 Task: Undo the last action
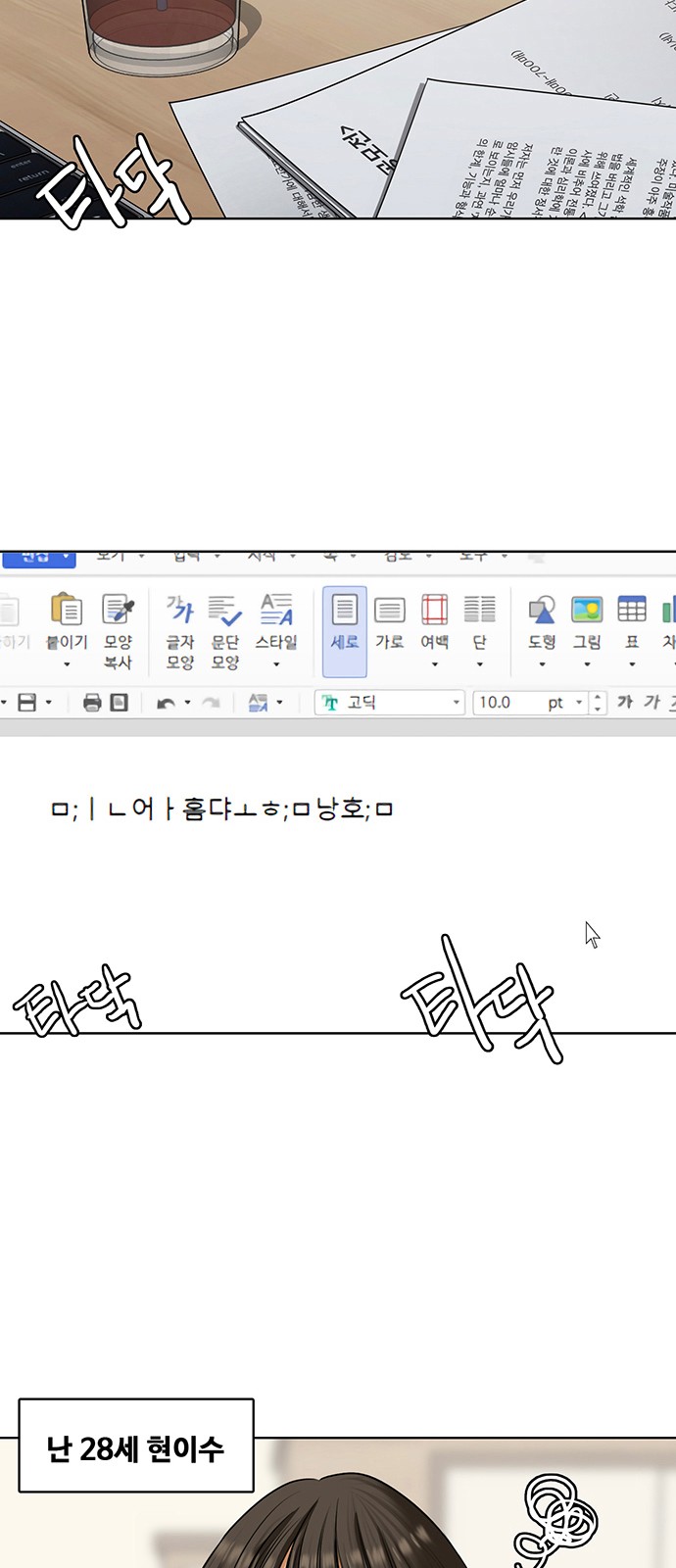tap(166, 703)
